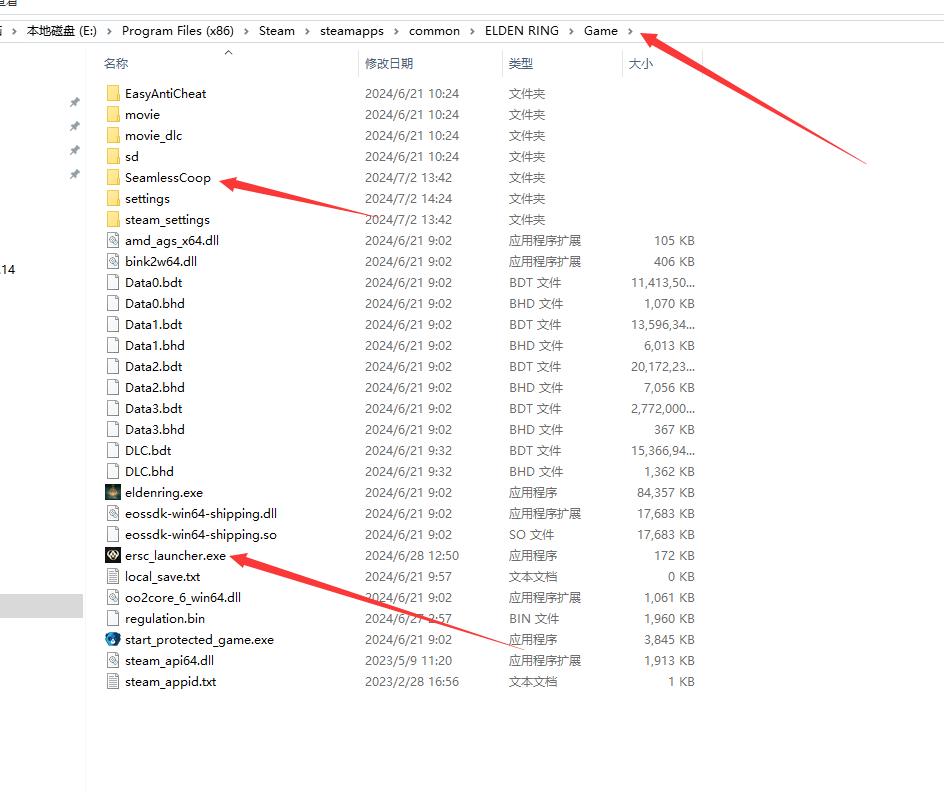Select the sd folder icon
The image size is (944, 793).
pyautogui.click(x=113, y=157)
